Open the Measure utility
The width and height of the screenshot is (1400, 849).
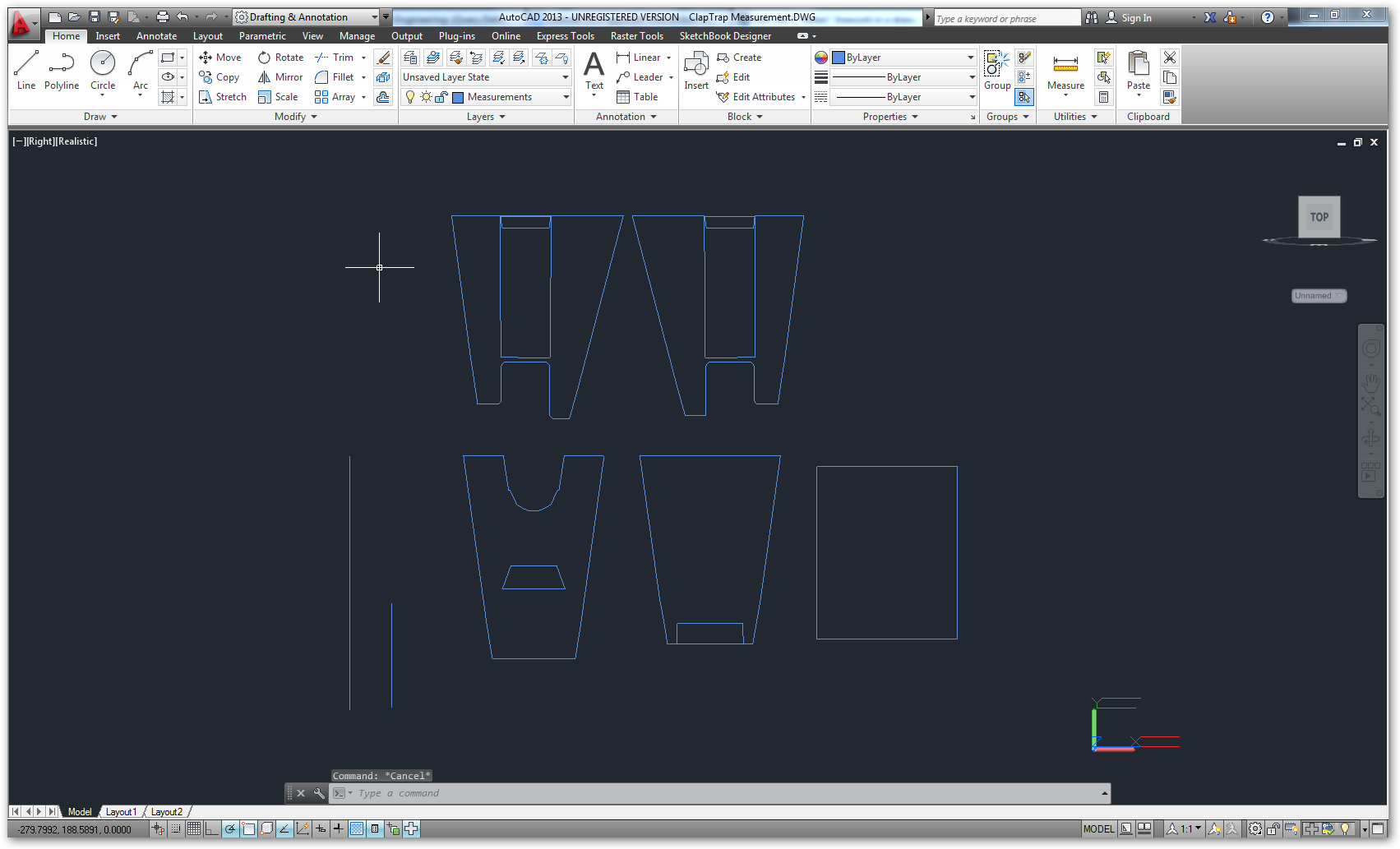coord(1065,72)
